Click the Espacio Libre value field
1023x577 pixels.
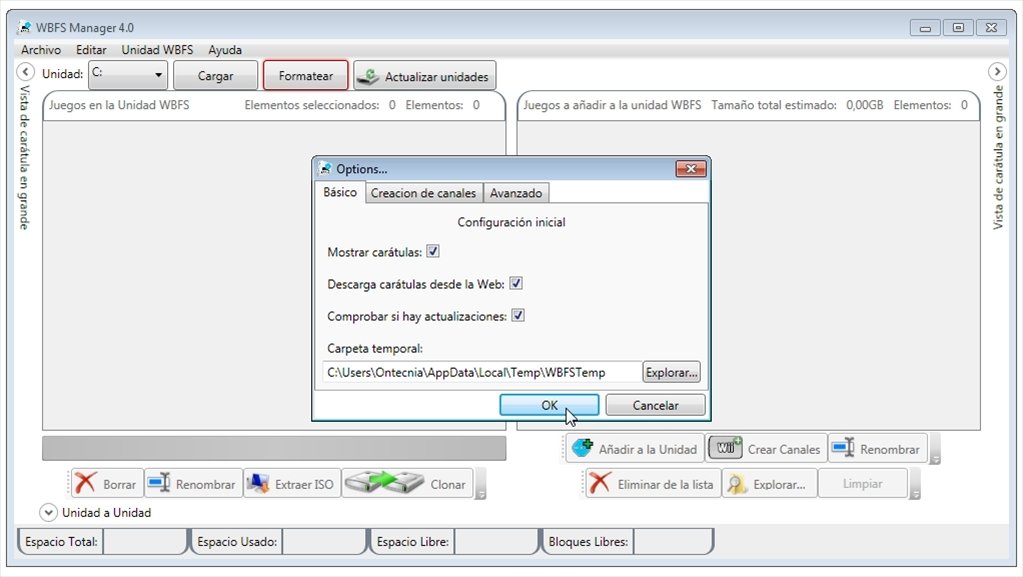coord(495,541)
